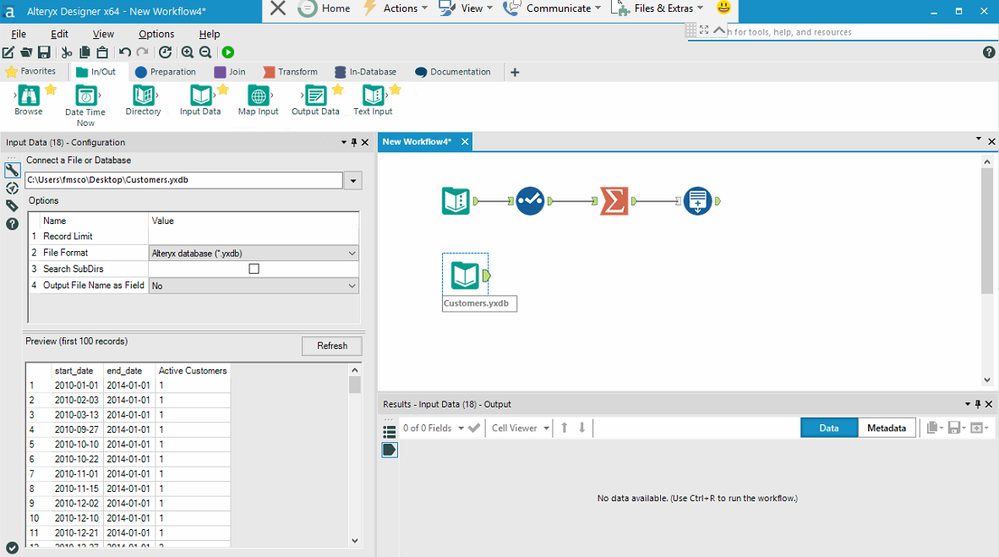
Task: Open the annotation tag icon in the configuration sidebar
Action: pos(12,205)
